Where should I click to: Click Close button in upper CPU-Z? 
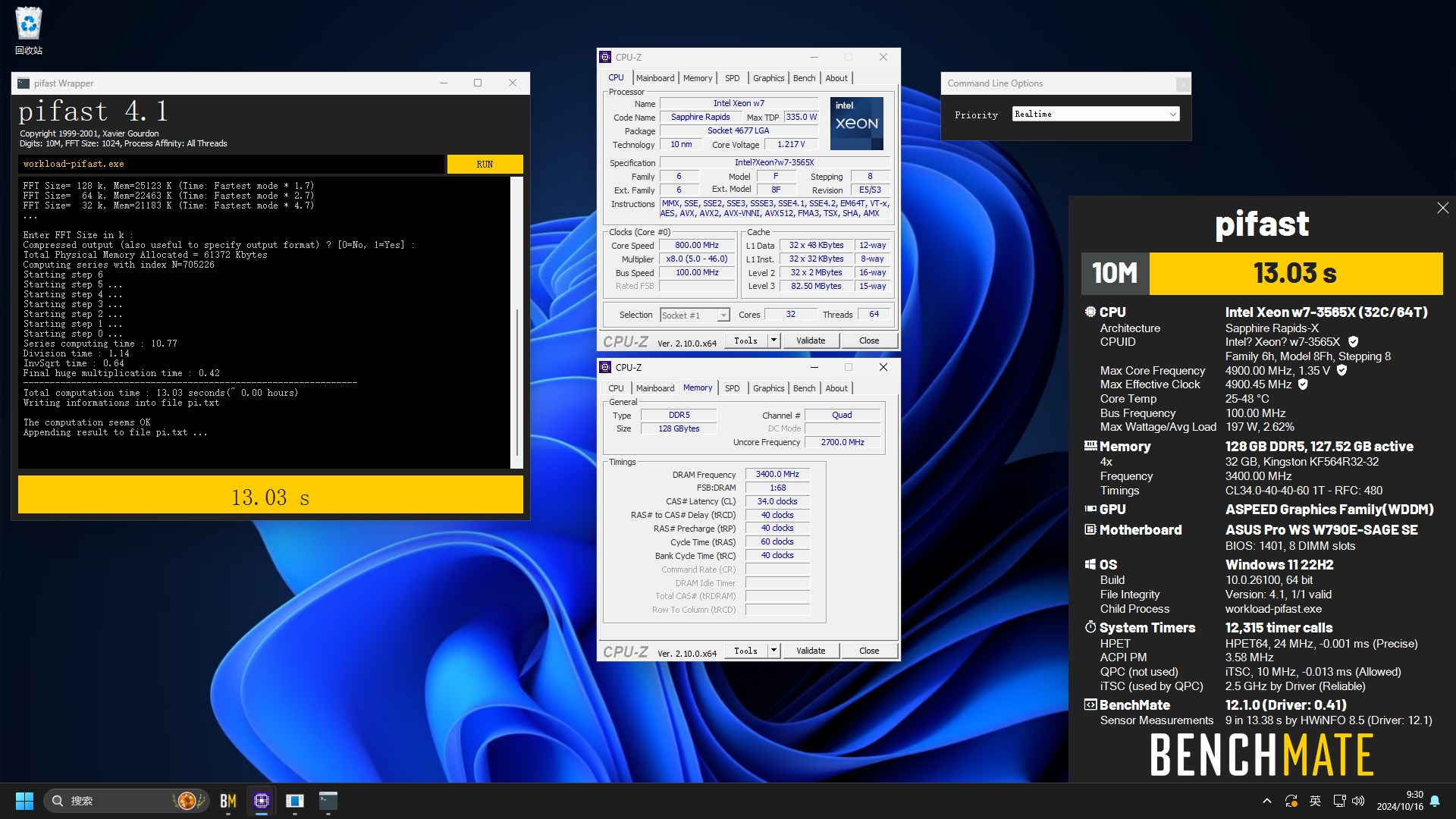coord(869,340)
